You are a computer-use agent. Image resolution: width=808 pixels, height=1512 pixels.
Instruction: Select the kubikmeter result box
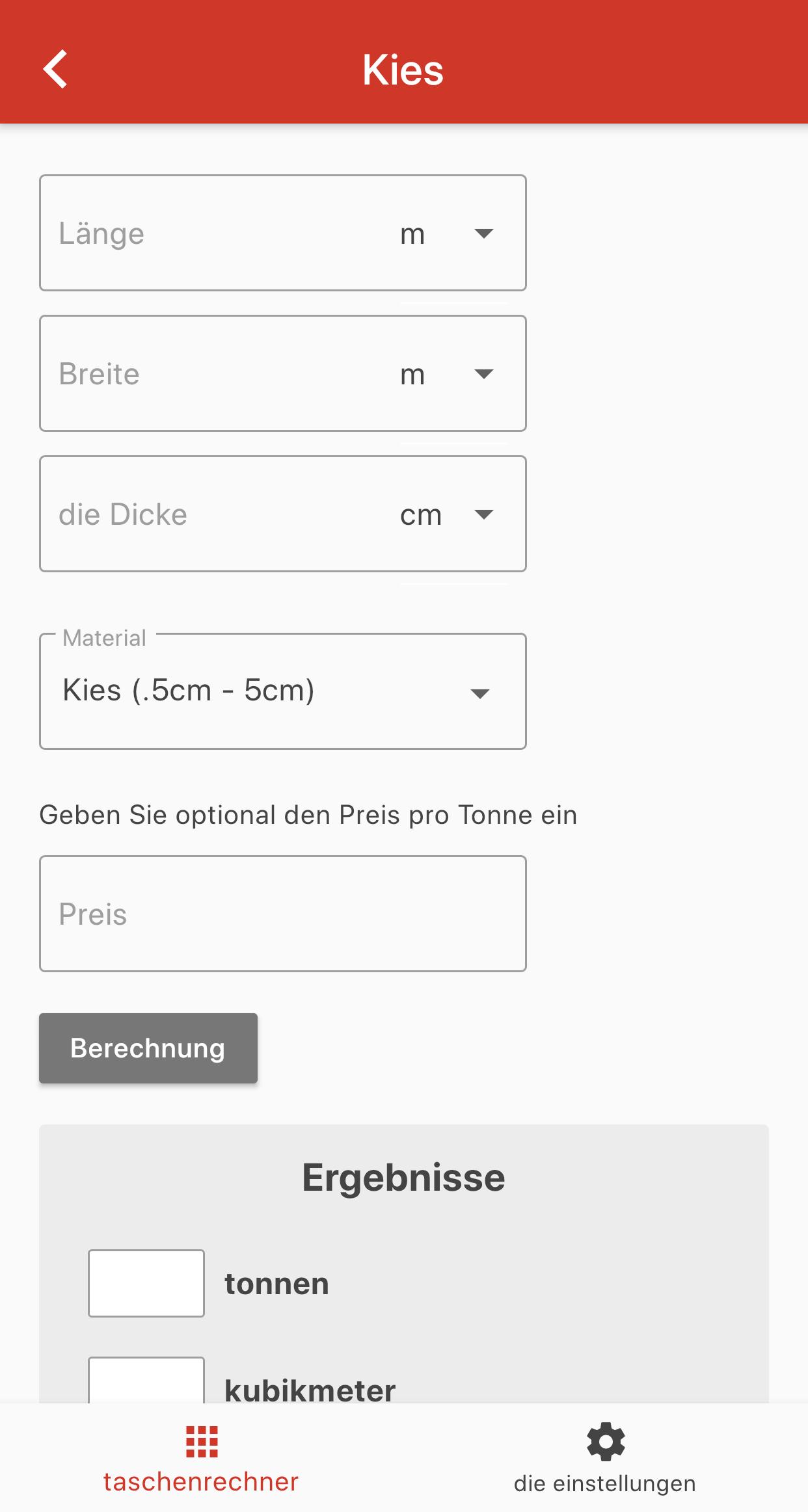coord(146,1380)
